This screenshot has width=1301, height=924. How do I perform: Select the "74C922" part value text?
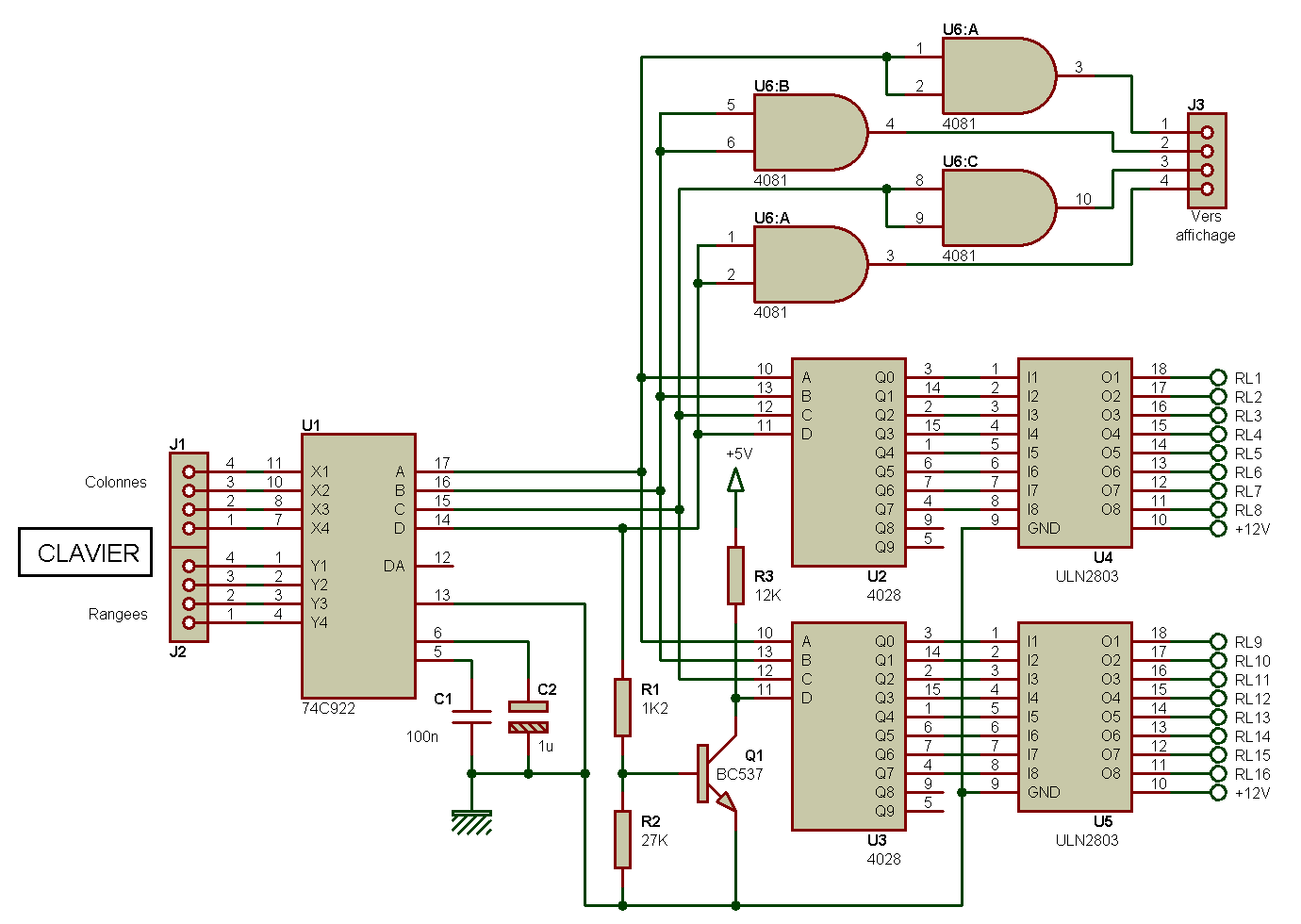coord(328,708)
